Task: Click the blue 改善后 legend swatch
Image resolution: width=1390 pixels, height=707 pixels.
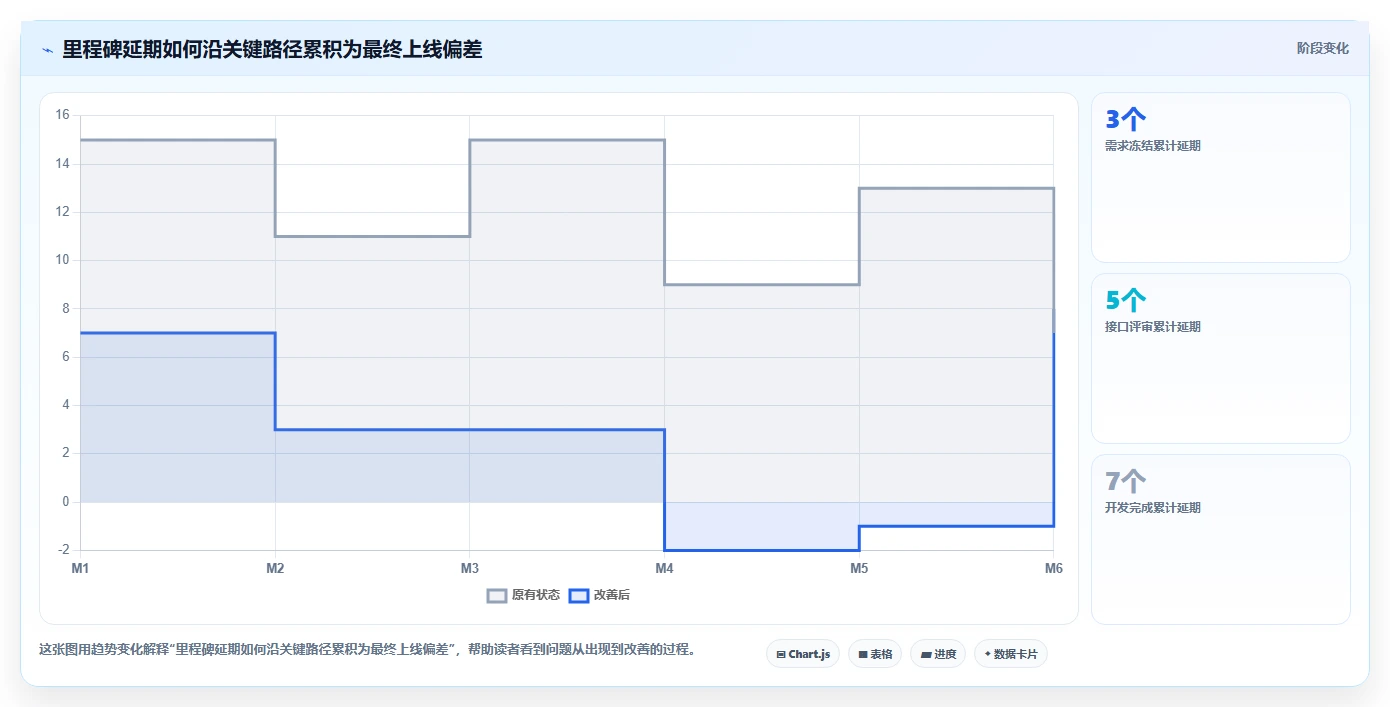Action: (578, 595)
